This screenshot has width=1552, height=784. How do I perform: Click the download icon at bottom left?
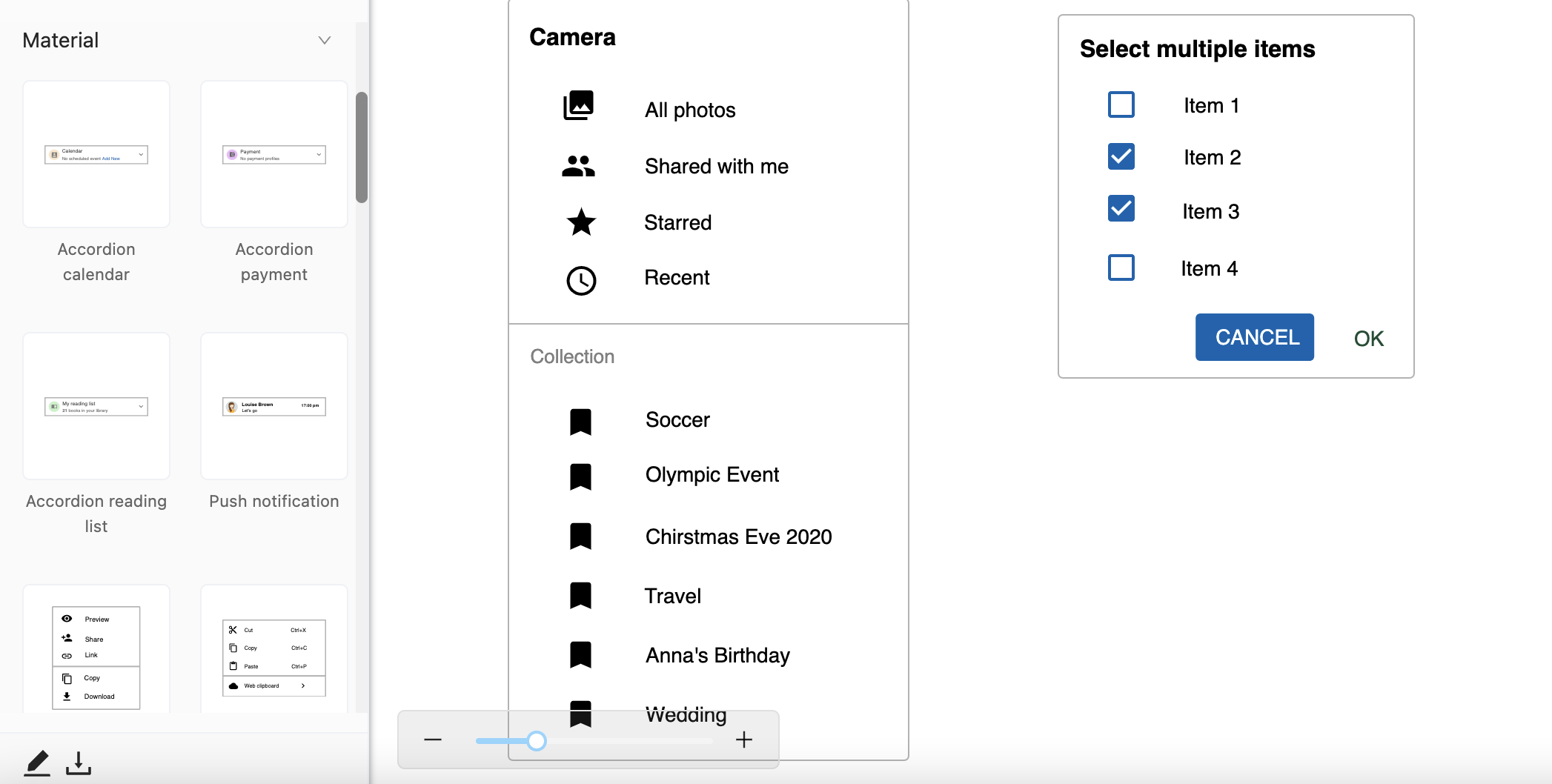(x=79, y=763)
